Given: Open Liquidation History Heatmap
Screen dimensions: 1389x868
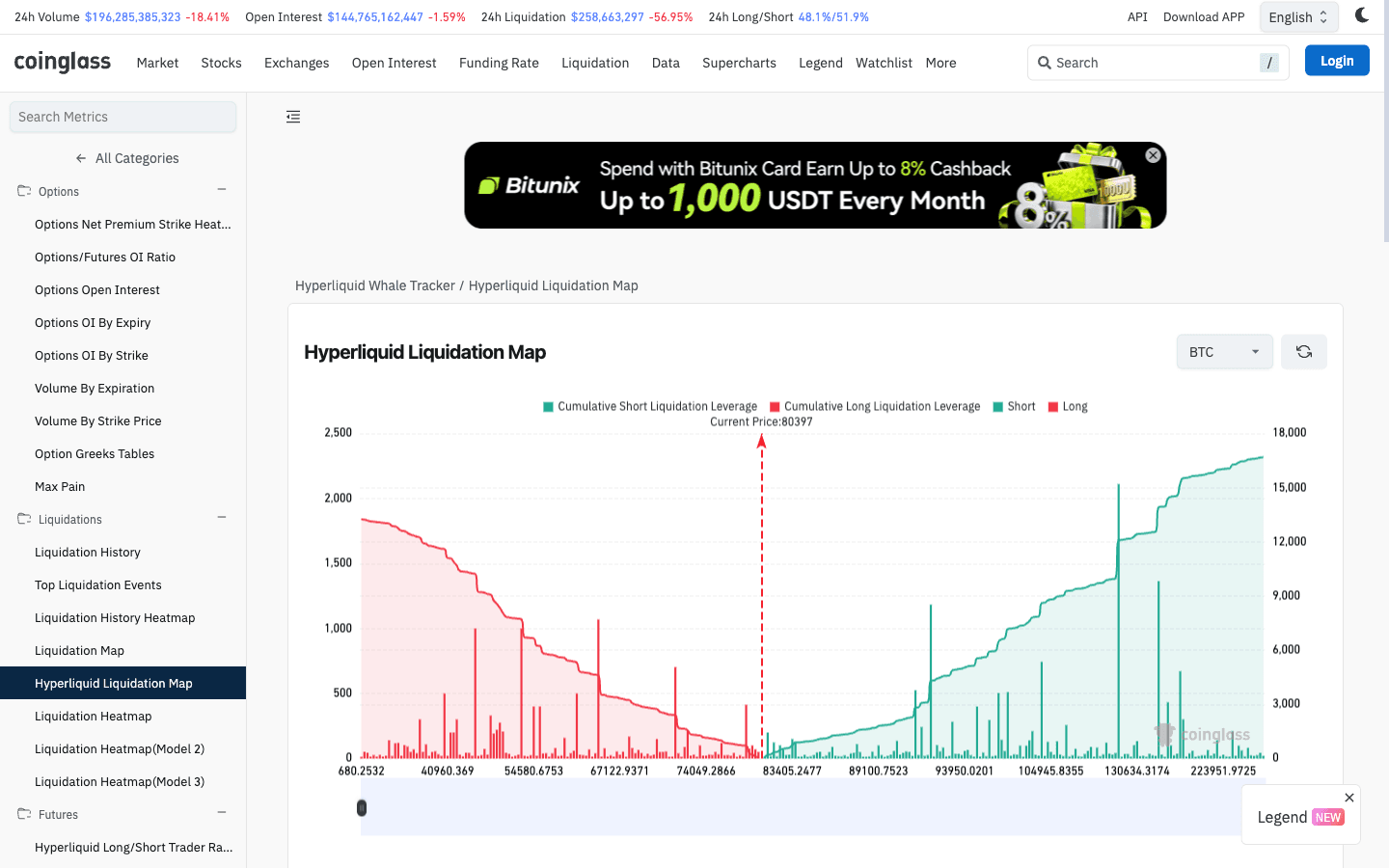Looking at the screenshot, I should point(115,617).
